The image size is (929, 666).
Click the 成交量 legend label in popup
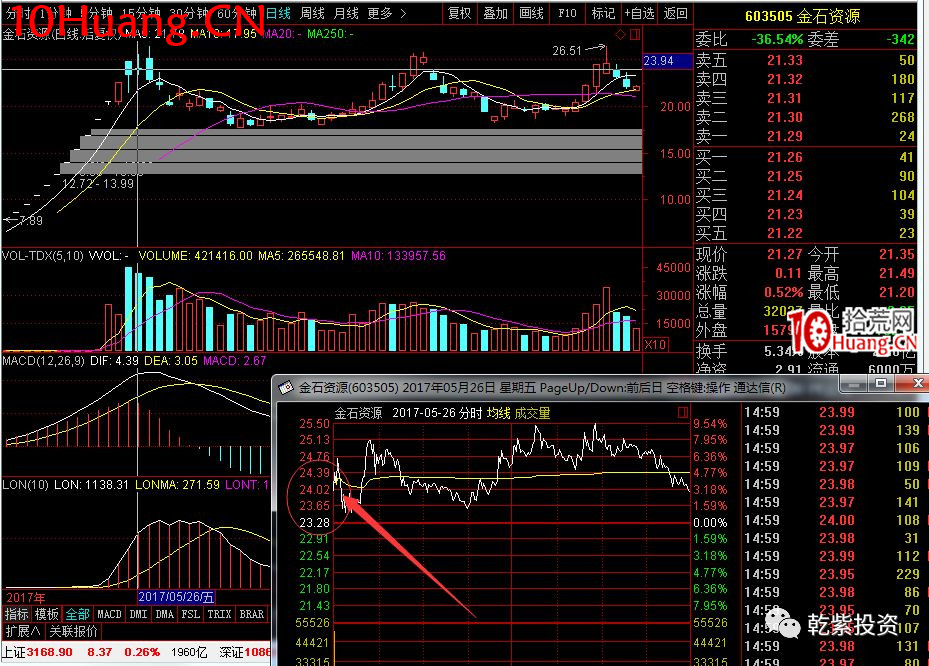[532, 413]
